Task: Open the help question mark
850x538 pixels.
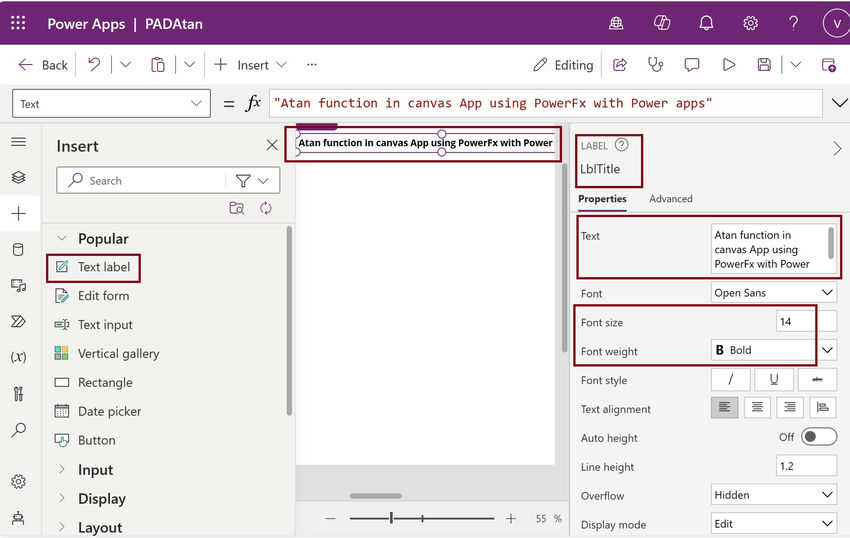Action: pyautogui.click(x=793, y=23)
